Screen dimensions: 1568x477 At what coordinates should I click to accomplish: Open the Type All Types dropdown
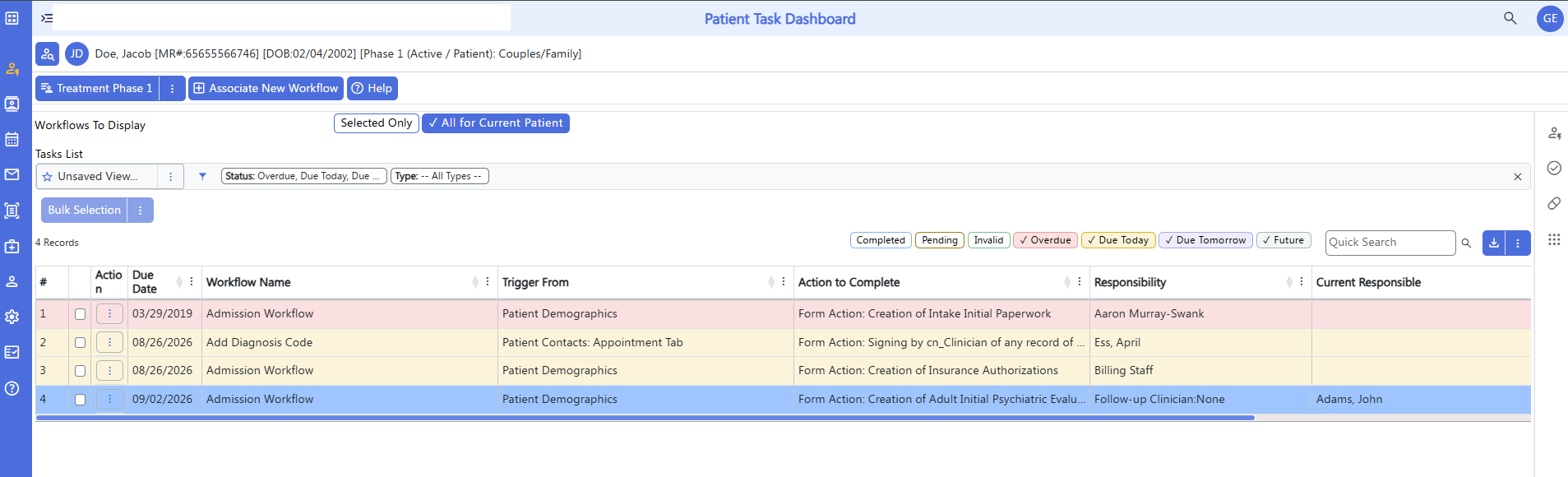point(440,176)
